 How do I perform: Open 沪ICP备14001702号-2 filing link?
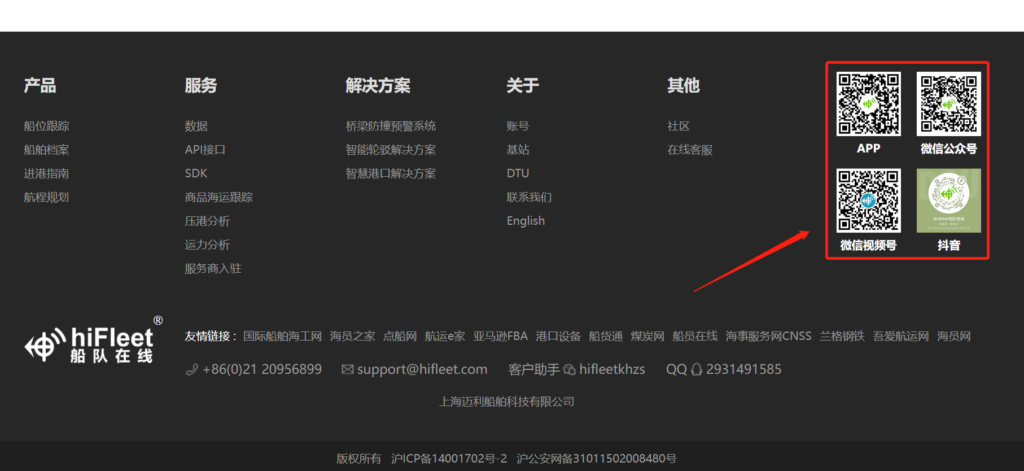tap(449, 459)
